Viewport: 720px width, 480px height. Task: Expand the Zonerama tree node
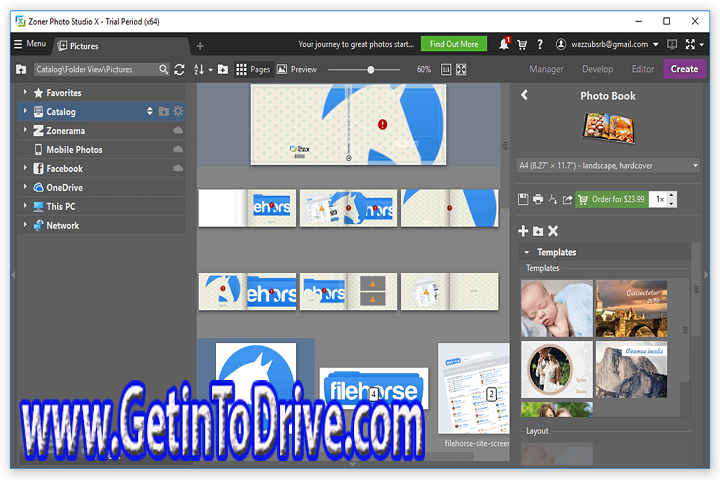[25, 130]
